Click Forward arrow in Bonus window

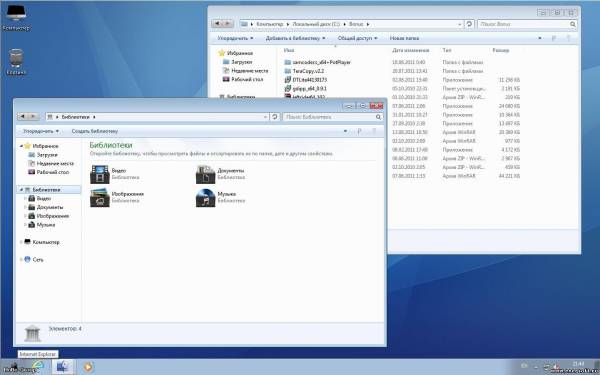[x=228, y=24]
